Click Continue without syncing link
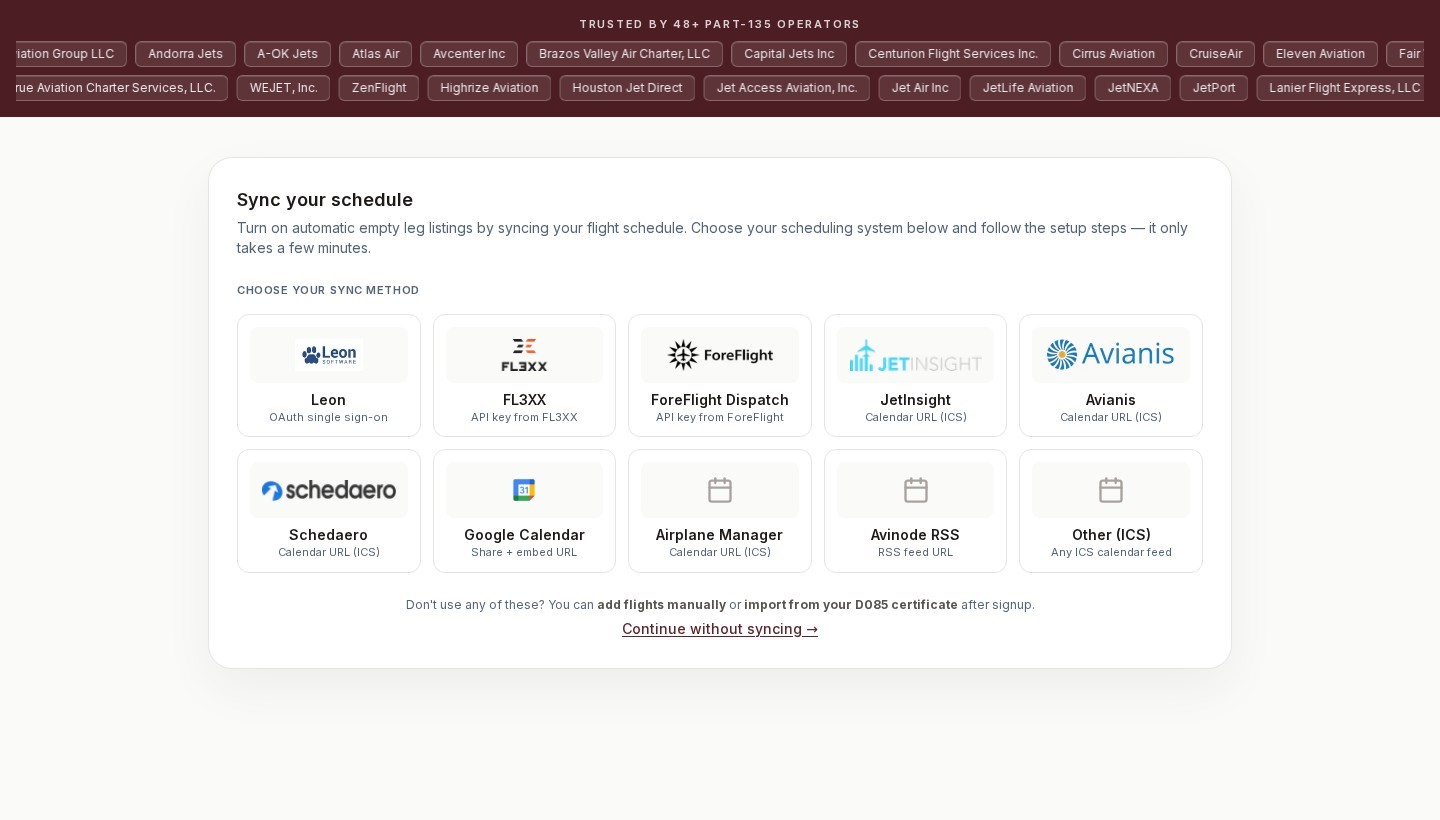 [x=720, y=629]
